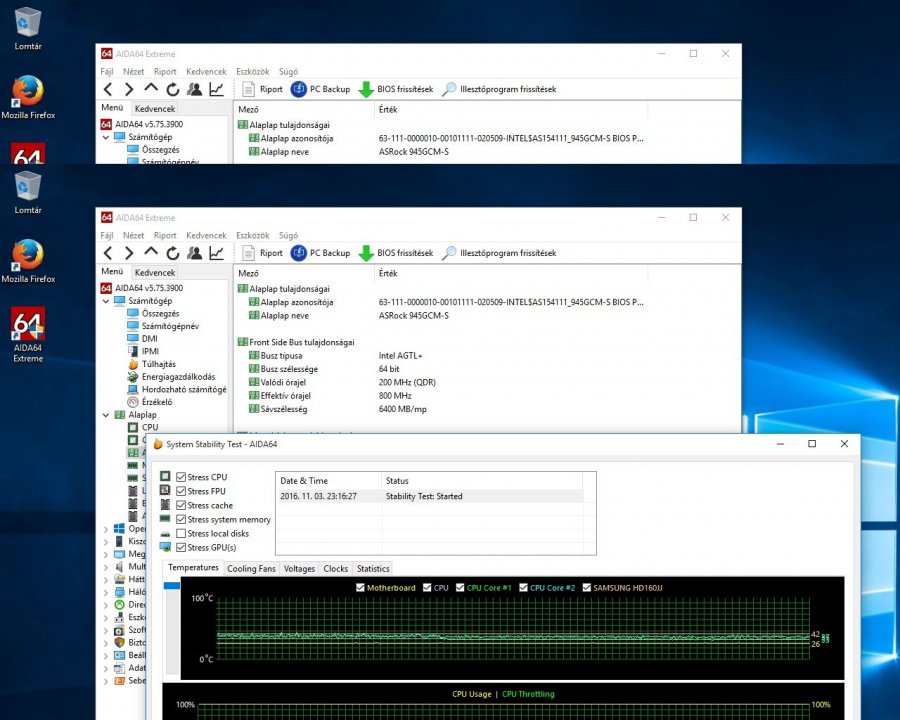The width and height of the screenshot is (900, 720).
Task: Collapse Számítógép node in the upper AIDA64 tree
Action: (x=106, y=137)
